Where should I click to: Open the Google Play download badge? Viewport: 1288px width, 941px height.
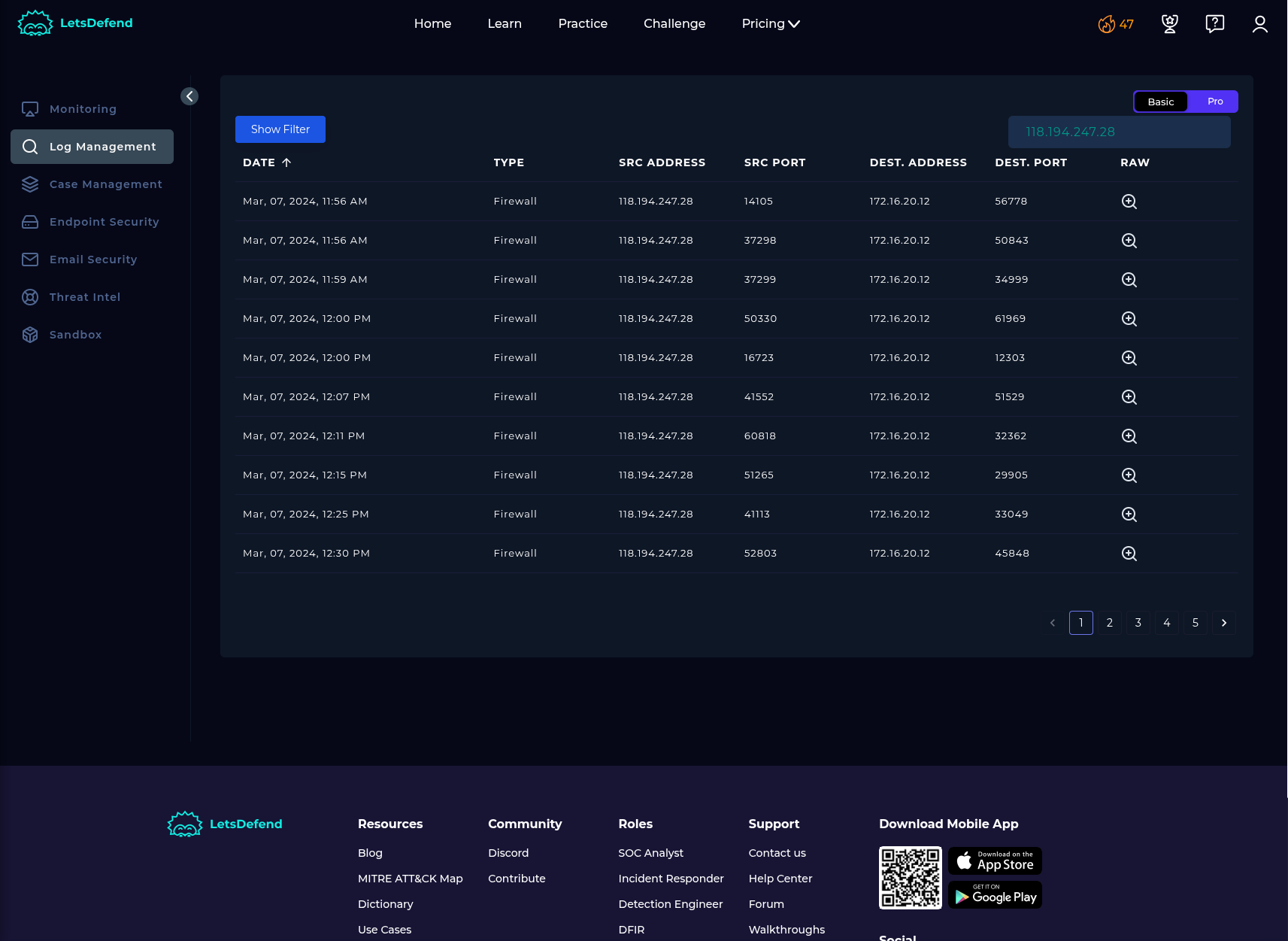tap(995, 894)
